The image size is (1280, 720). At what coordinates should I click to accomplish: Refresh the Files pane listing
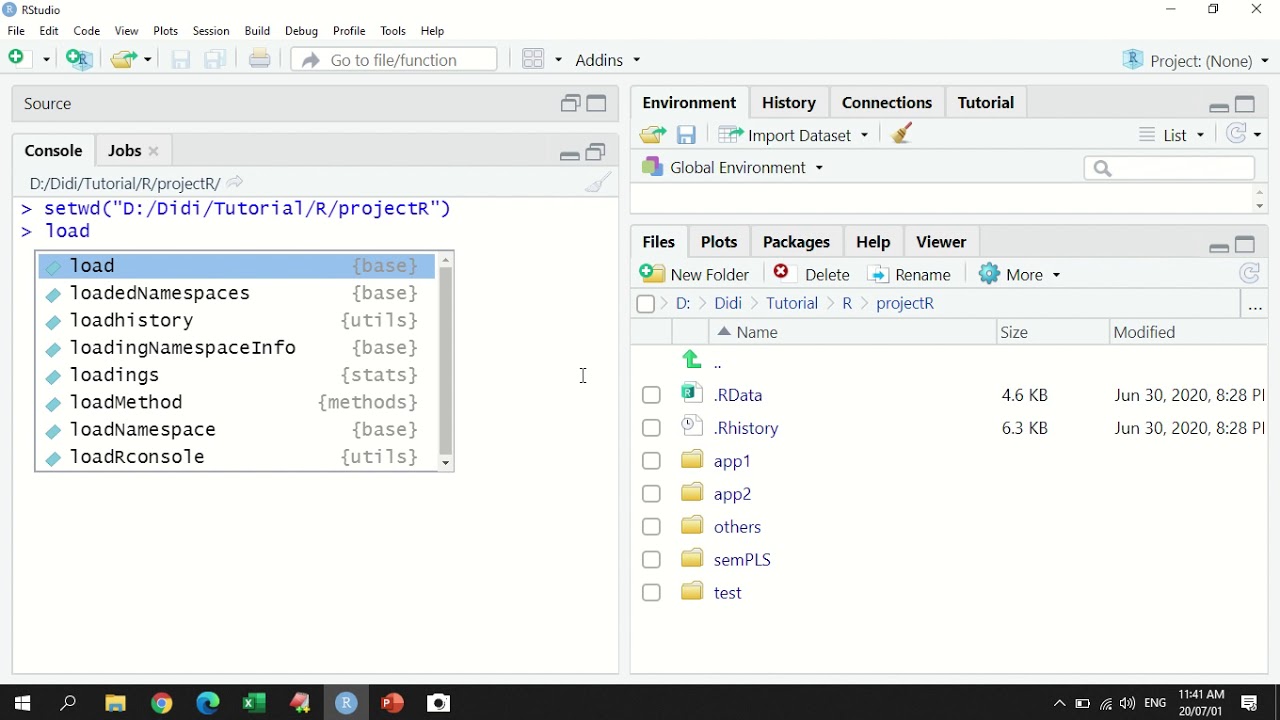click(1249, 274)
